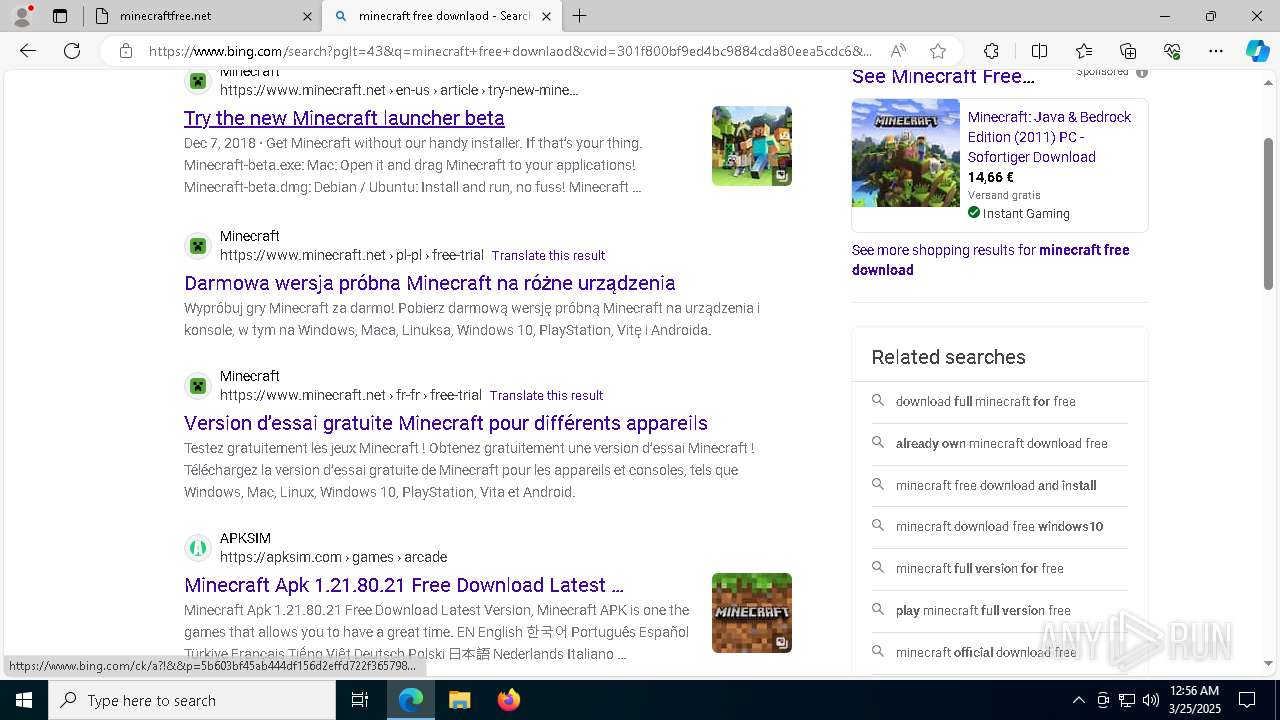Refresh the current page

coord(72,51)
